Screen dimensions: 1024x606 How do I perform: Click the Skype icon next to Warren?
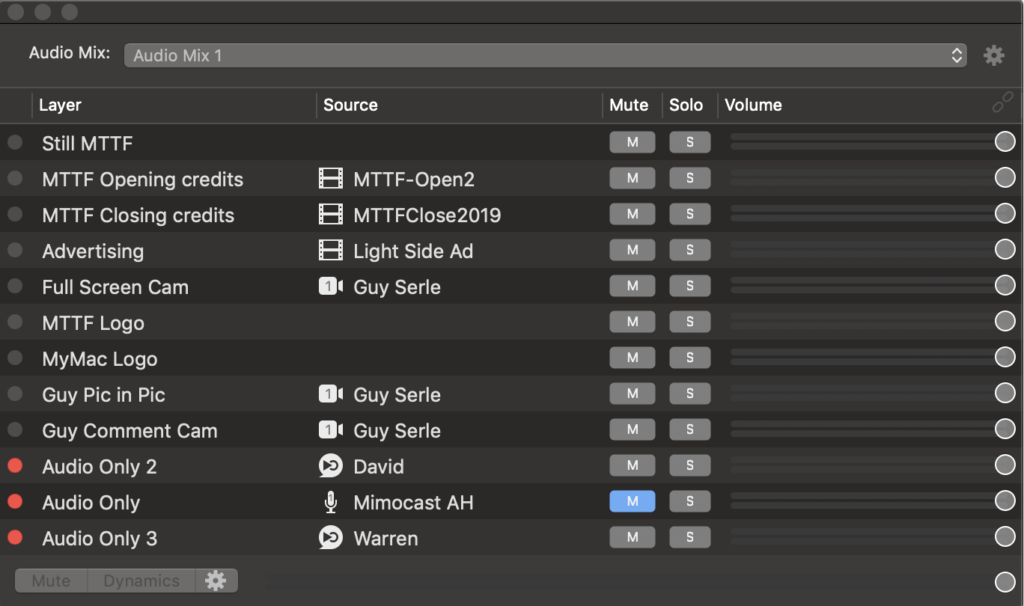point(330,537)
